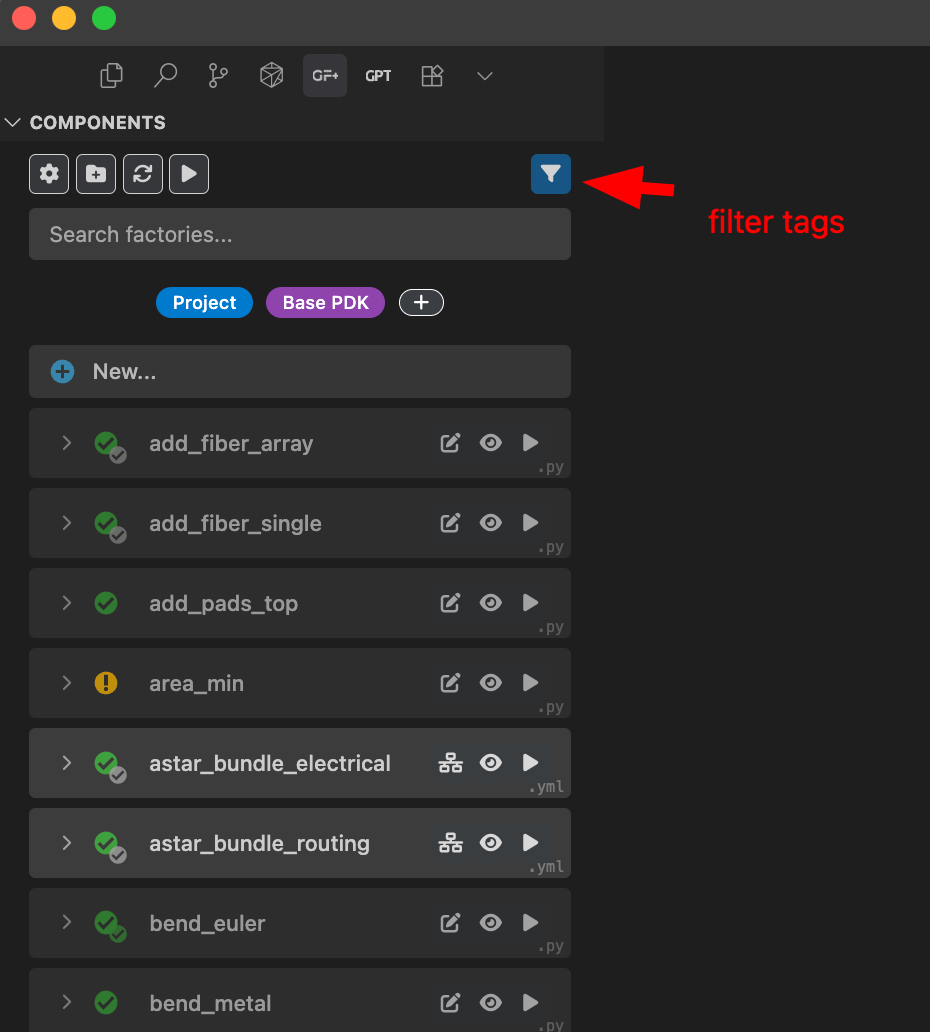Viewport: 930px width, 1032px height.
Task: Select the GF+ panel icon
Action: click(324, 75)
